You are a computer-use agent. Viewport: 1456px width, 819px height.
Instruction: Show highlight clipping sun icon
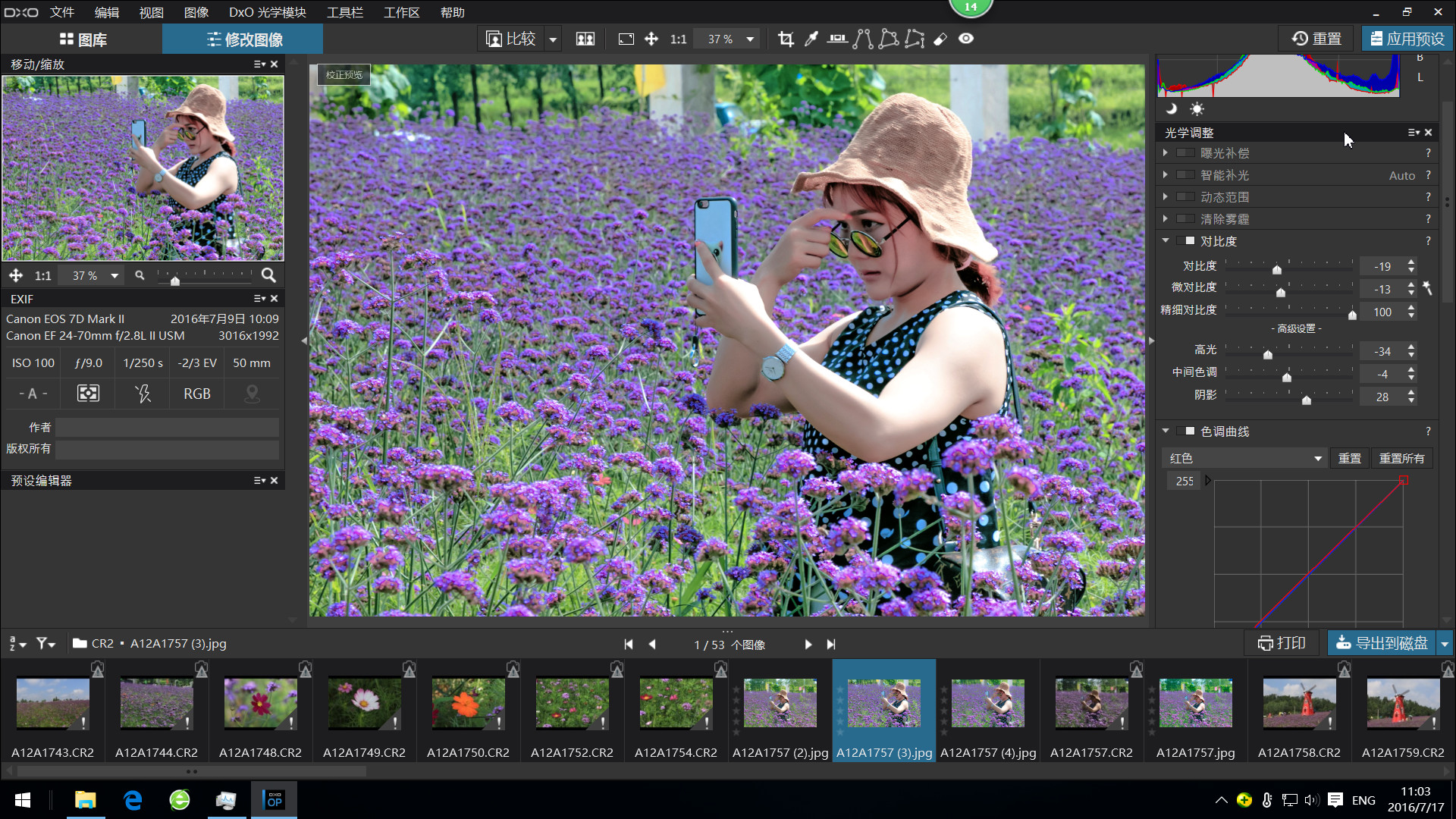click(1197, 108)
